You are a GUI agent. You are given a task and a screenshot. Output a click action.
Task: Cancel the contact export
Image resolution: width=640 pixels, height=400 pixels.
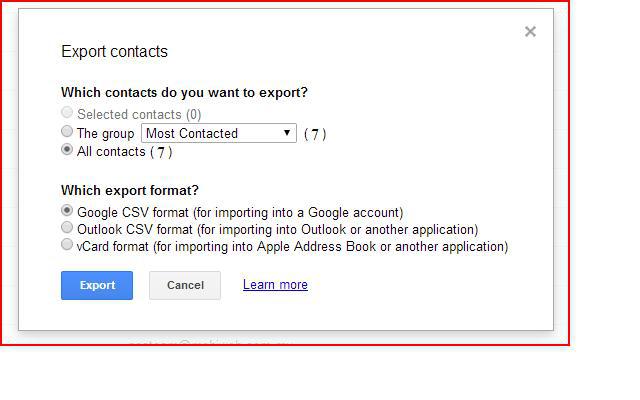tap(185, 285)
